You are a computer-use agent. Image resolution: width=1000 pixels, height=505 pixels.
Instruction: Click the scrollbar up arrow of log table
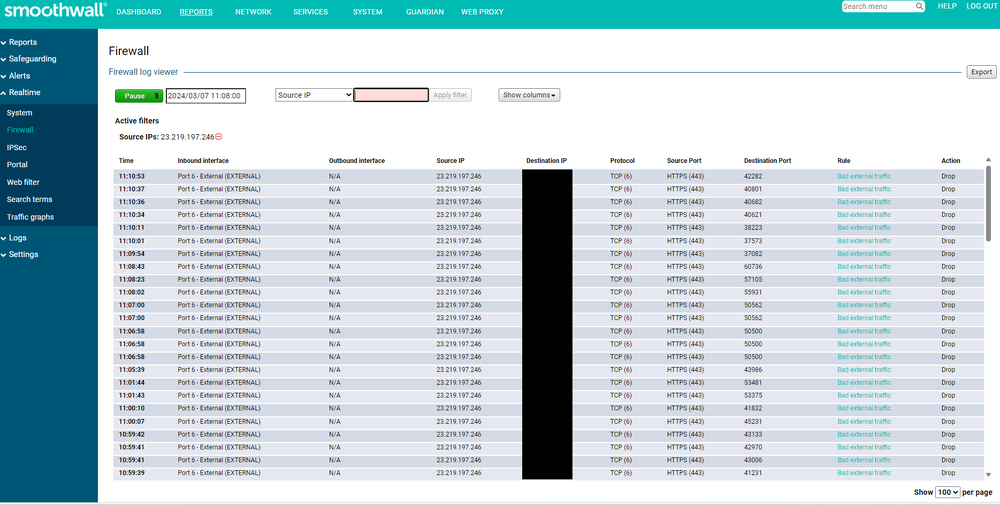(x=989, y=160)
